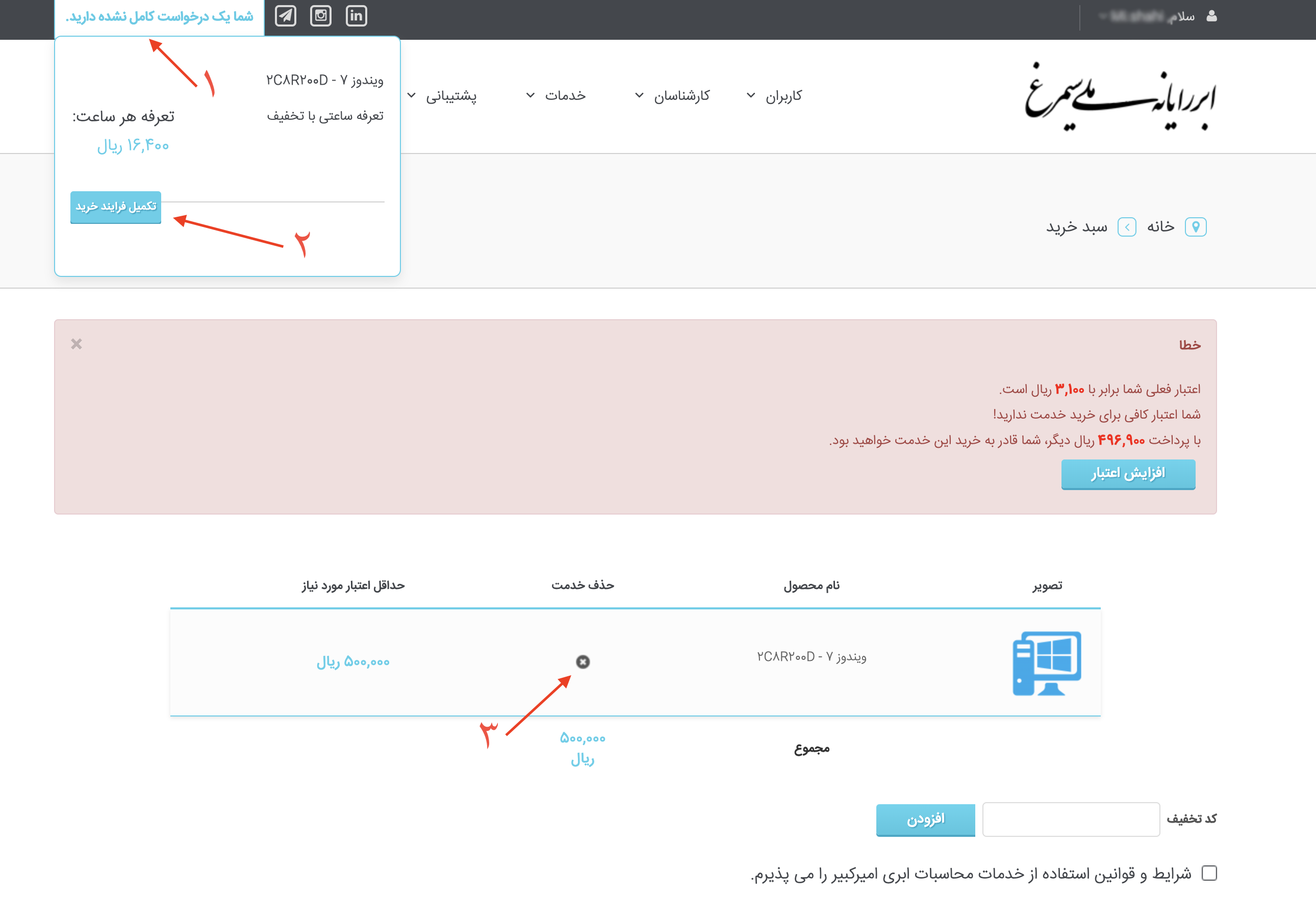Click the terms and conditions label text
Viewport: 1316px width, 922px height.
pyautogui.click(x=971, y=874)
